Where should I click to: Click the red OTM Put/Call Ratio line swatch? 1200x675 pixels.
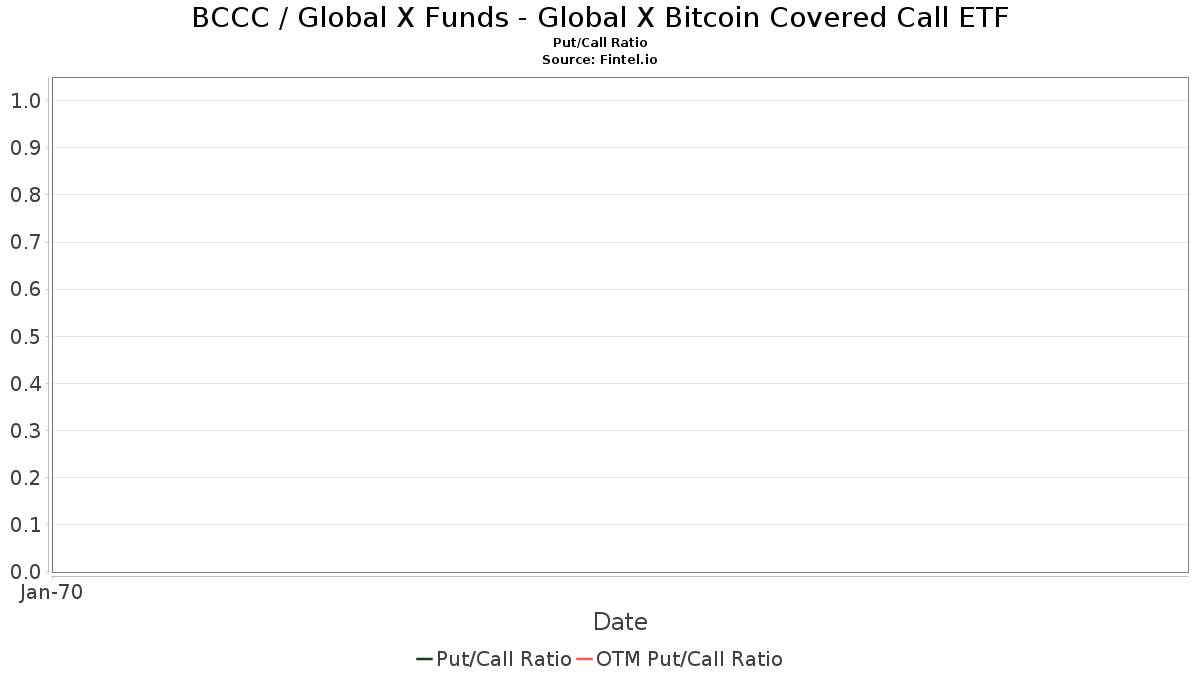(x=584, y=659)
